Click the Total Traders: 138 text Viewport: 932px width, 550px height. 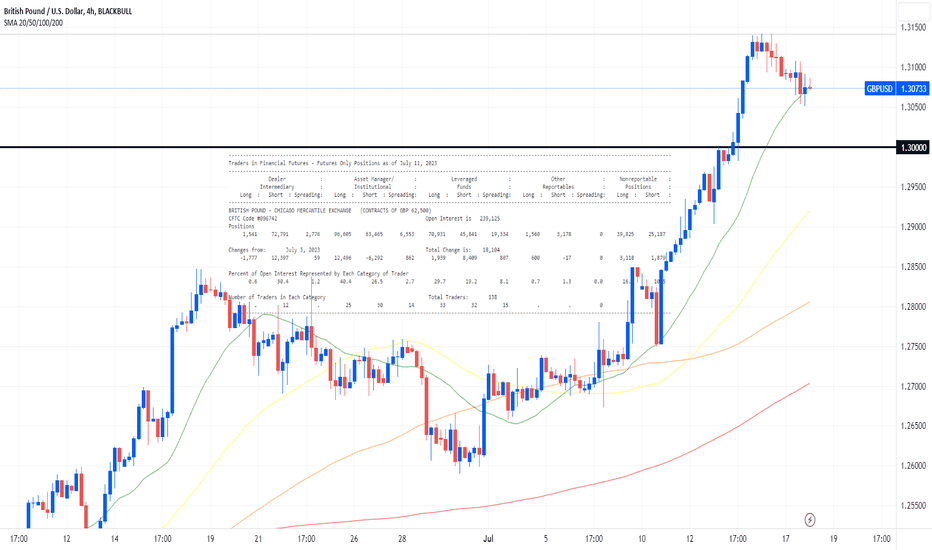pos(462,297)
